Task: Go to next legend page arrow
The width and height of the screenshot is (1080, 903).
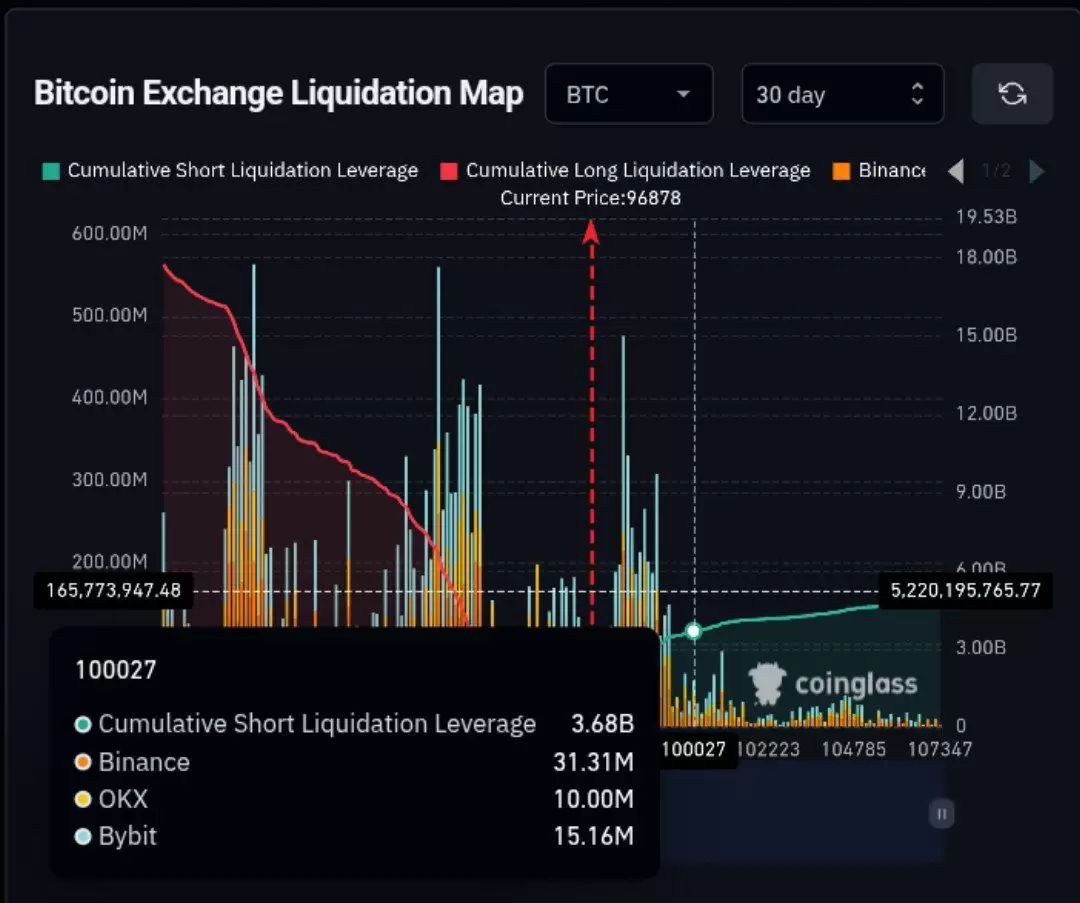Action: pyautogui.click(x=1037, y=171)
